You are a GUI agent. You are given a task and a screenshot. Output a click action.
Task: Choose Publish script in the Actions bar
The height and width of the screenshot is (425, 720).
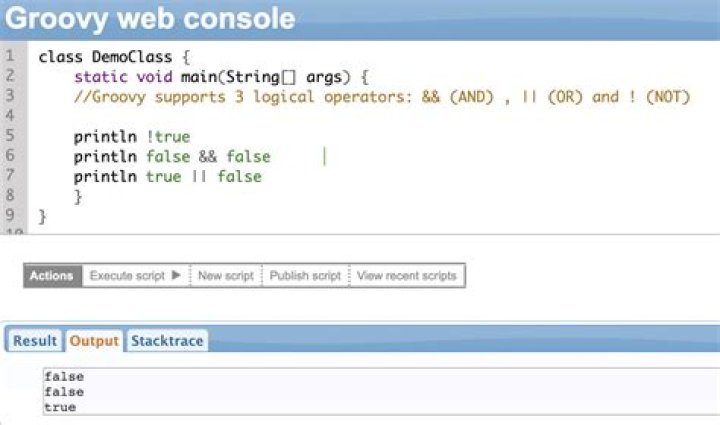[305, 275]
